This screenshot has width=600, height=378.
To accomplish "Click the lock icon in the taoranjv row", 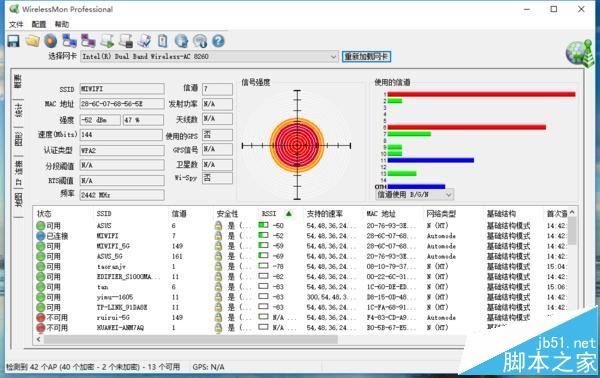I will (x=218, y=267).
